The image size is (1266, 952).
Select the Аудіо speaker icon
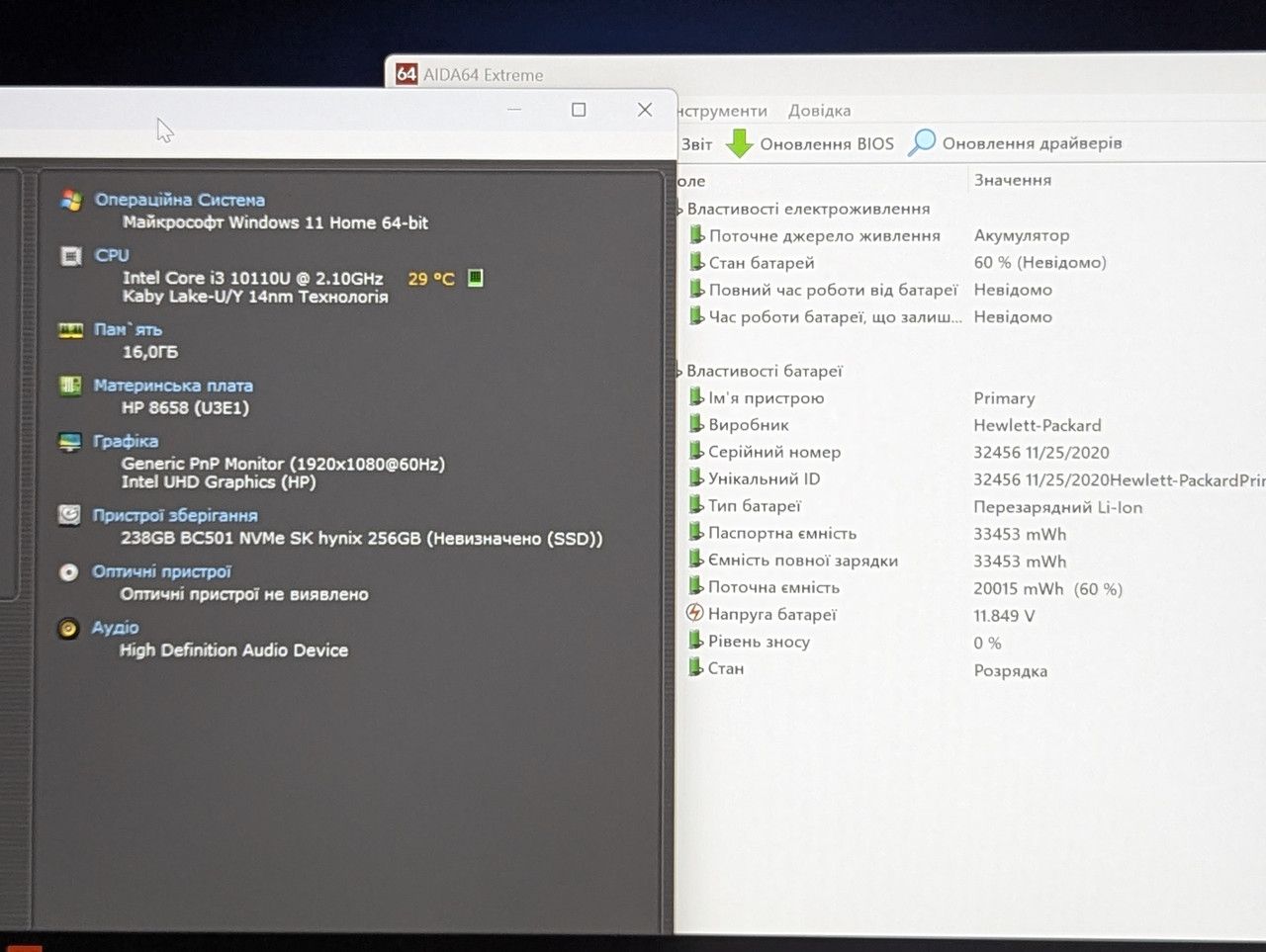[x=68, y=628]
